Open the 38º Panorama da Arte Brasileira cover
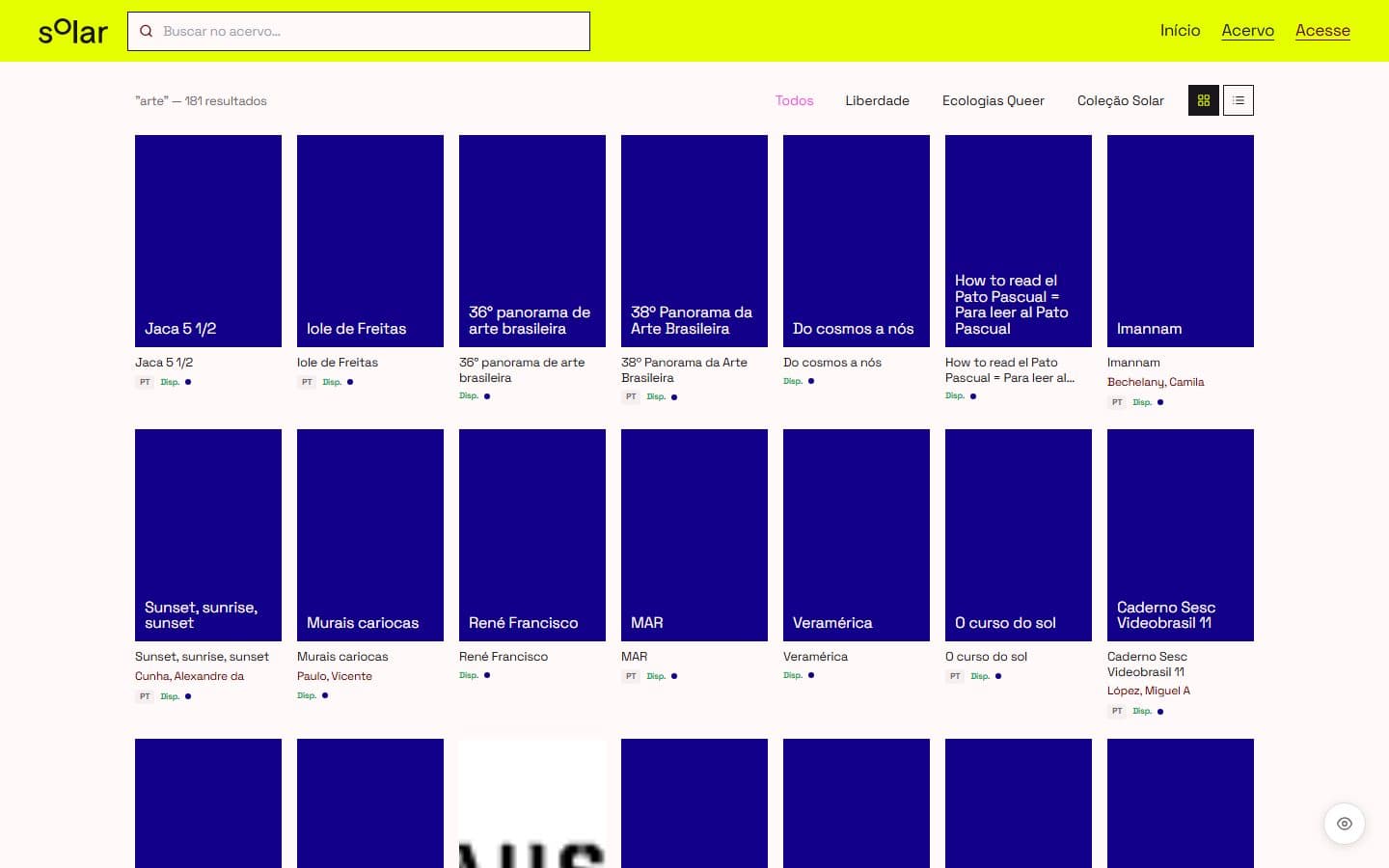This screenshot has height=868, width=1389. (x=694, y=241)
